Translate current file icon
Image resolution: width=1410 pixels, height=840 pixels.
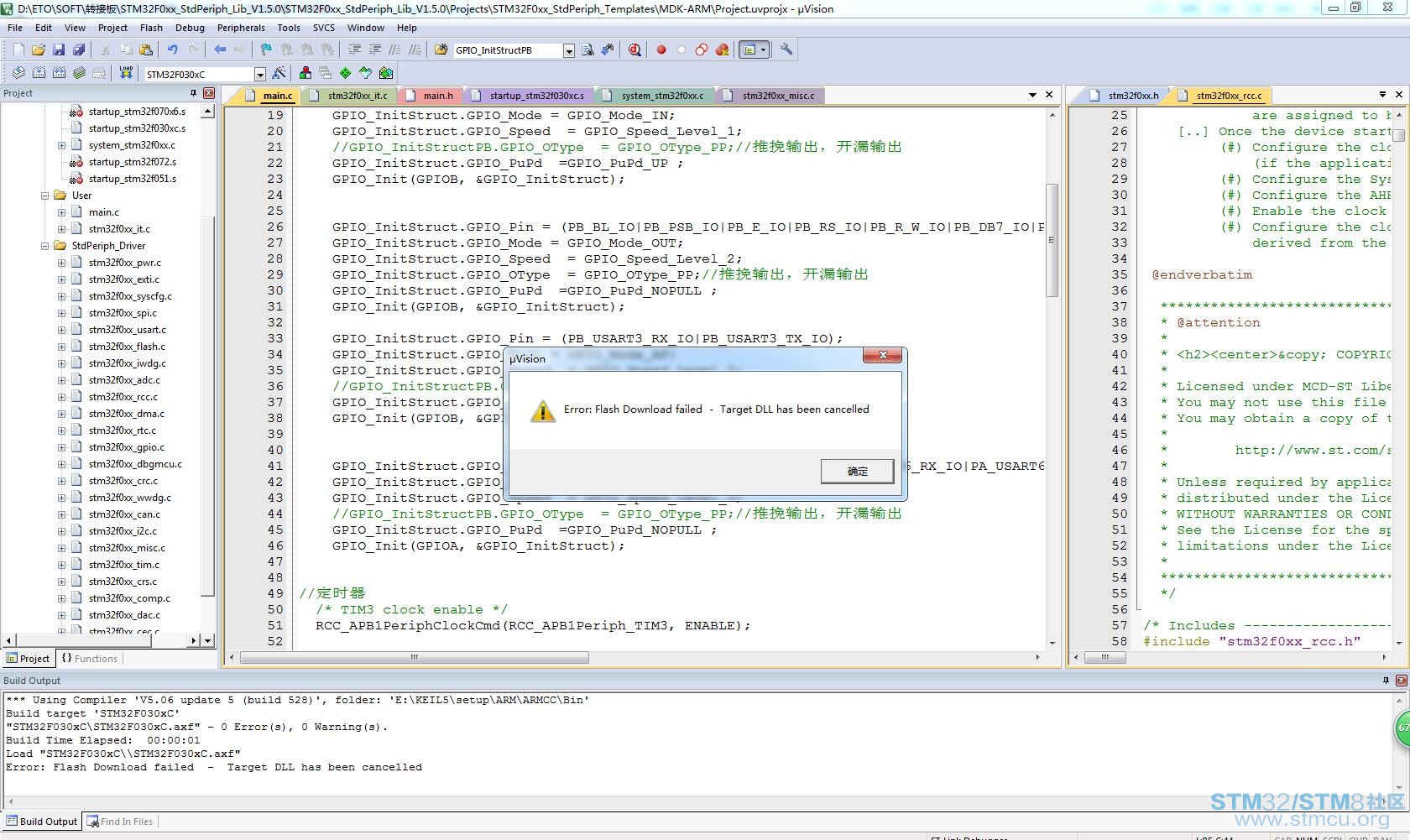click(x=18, y=74)
